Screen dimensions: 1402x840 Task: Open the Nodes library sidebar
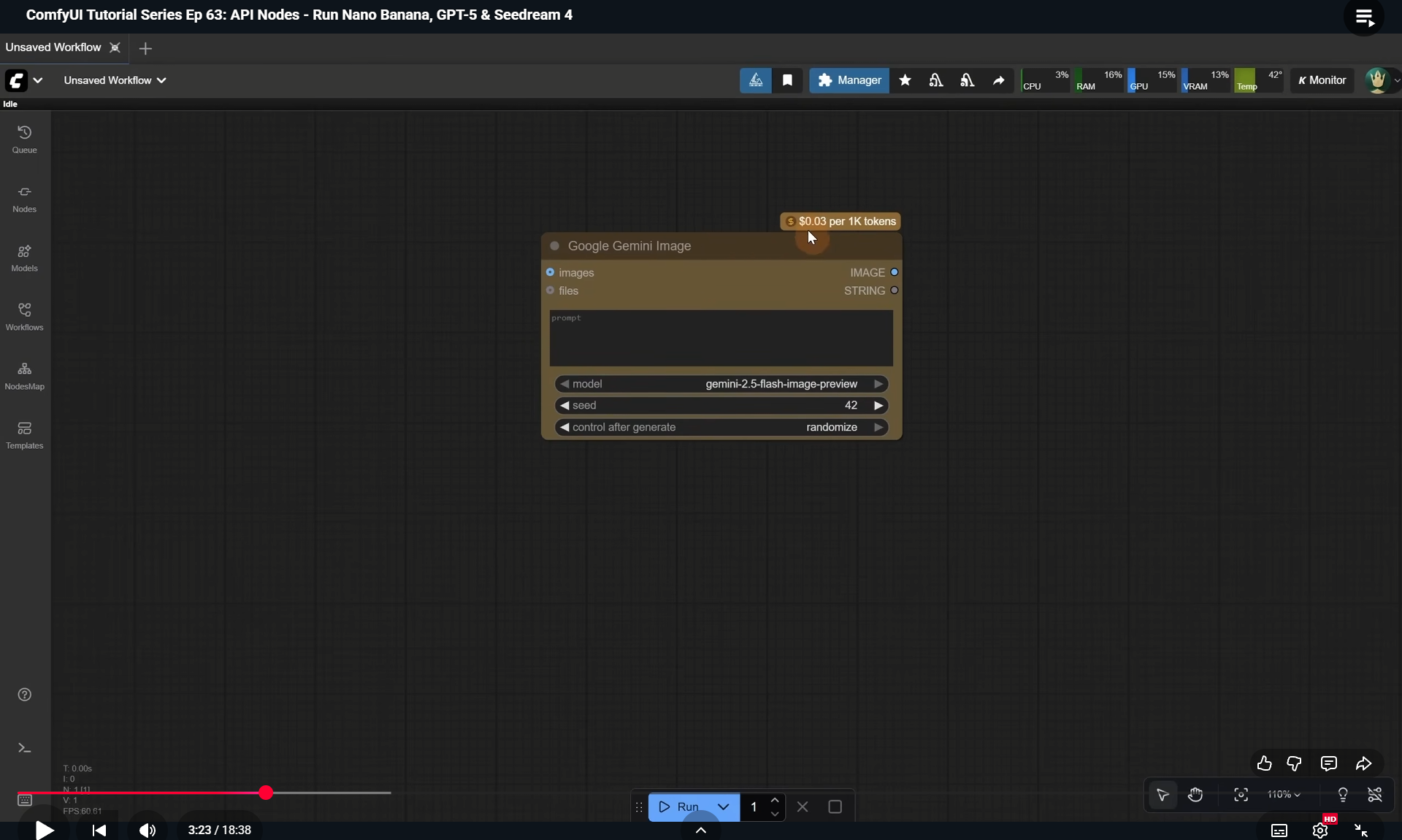click(24, 198)
